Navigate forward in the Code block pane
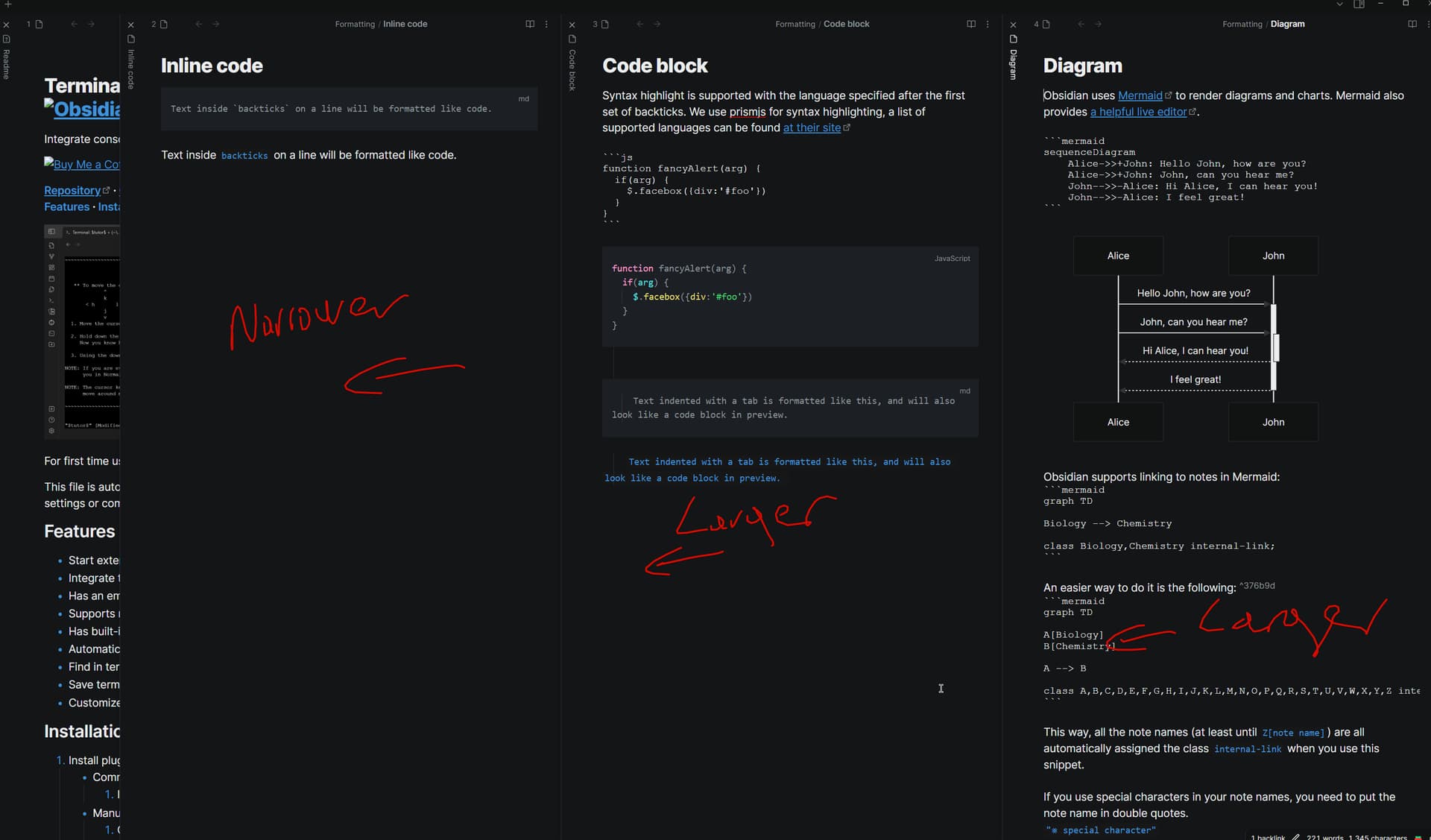 click(x=657, y=24)
